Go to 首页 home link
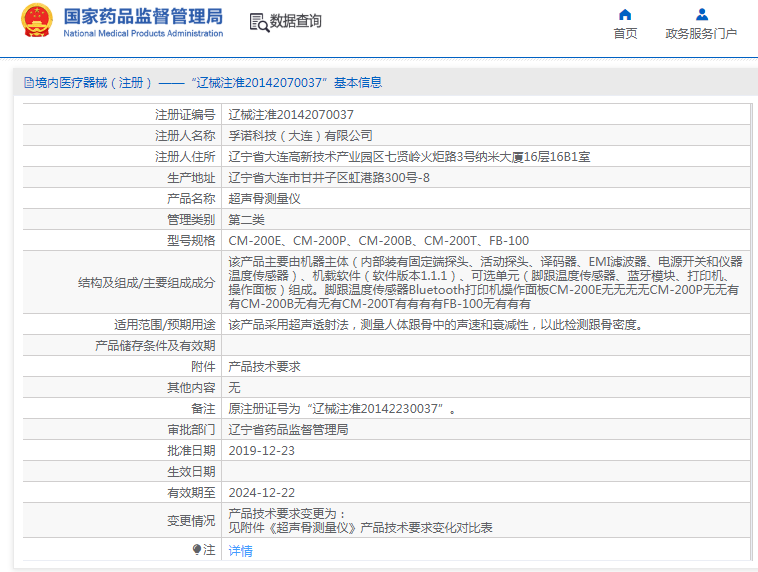This screenshot has height=572, width=758. coord(625,33)
